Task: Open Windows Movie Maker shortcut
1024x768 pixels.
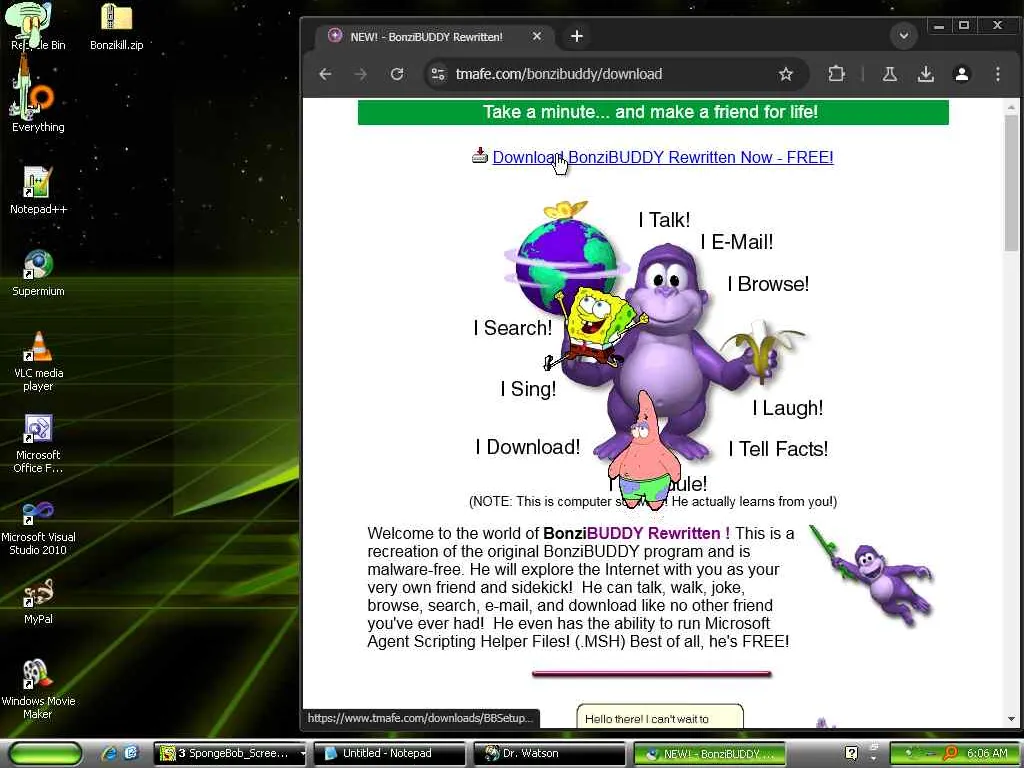Action: (38, 689)
